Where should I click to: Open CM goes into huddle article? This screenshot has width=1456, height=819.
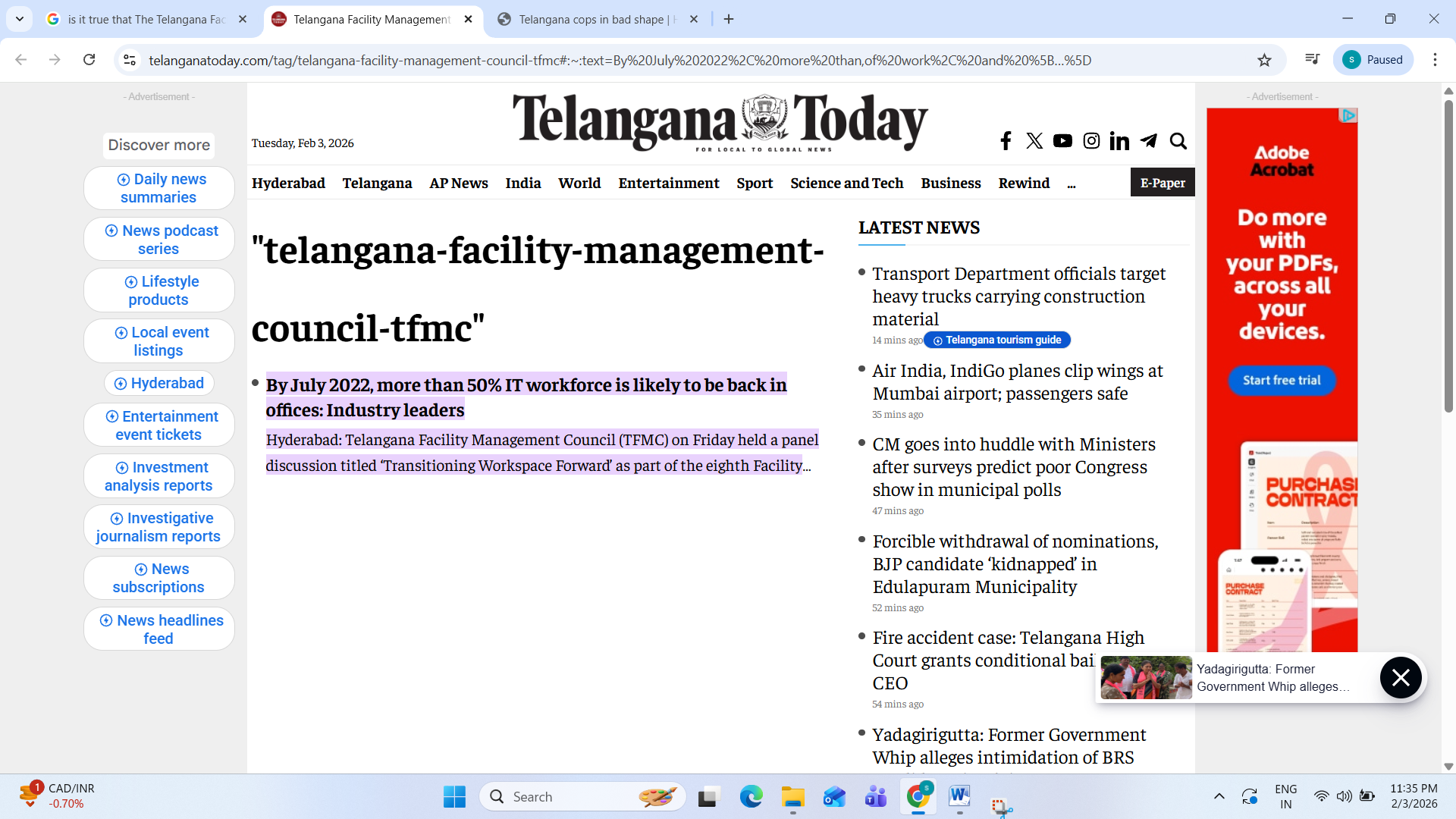[1014, 467]
